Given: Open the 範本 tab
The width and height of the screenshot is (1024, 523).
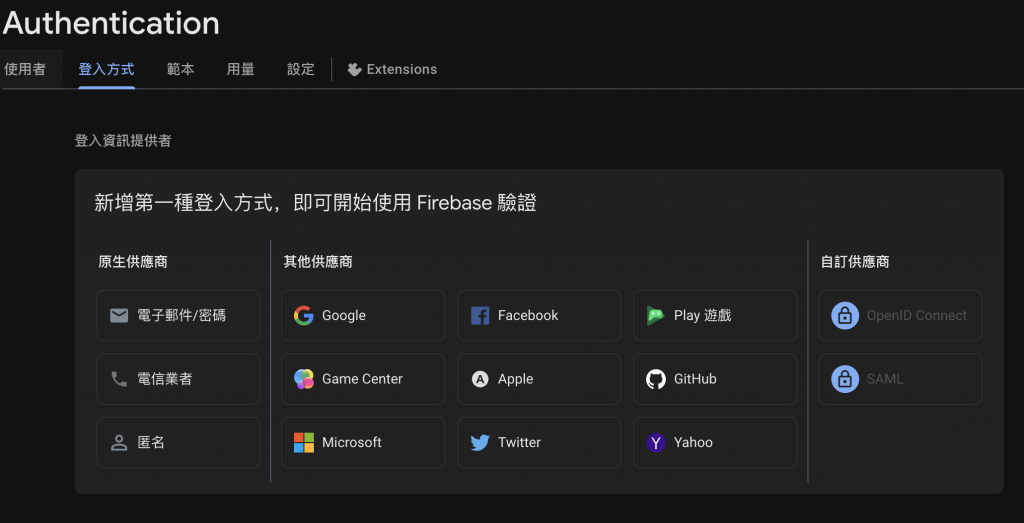Looking at the screenshot, I should [x=180, y=69].
